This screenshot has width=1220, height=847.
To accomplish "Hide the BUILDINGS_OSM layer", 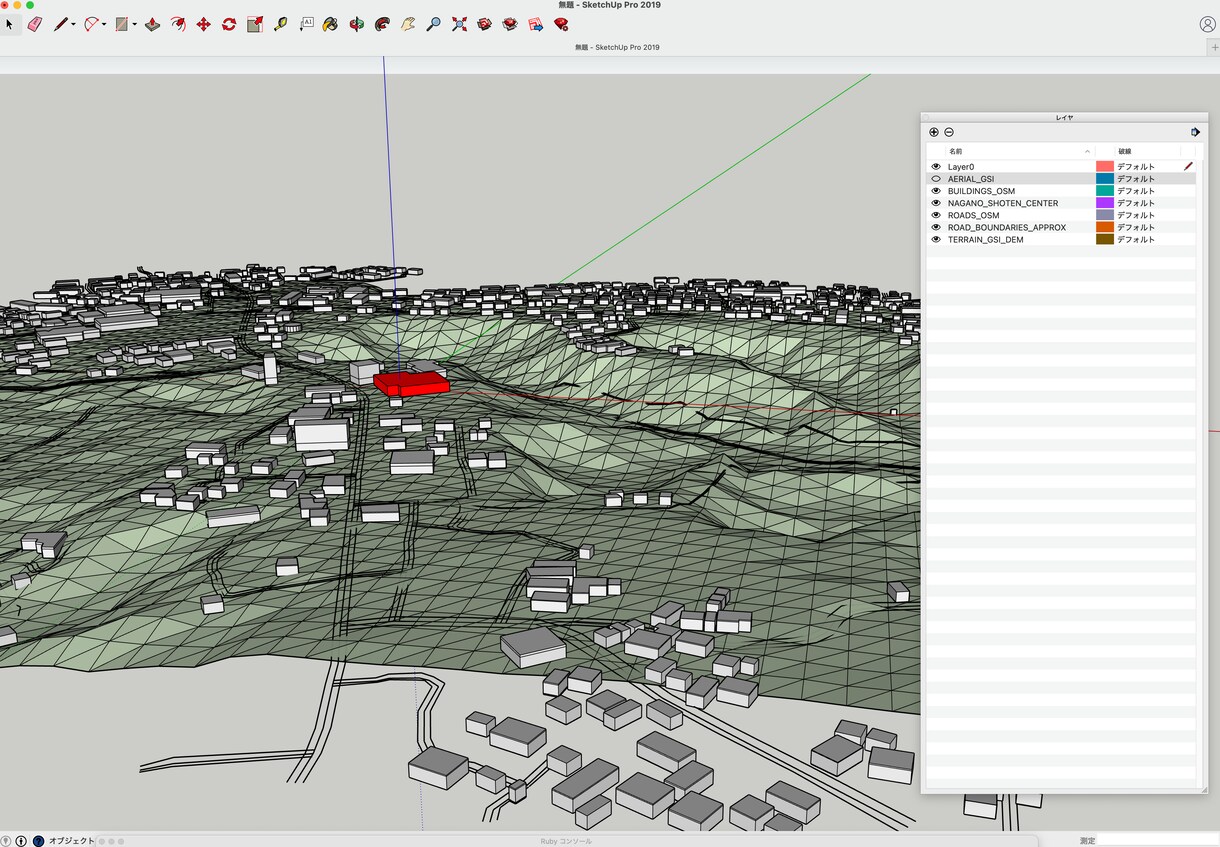I will (936, 191).
